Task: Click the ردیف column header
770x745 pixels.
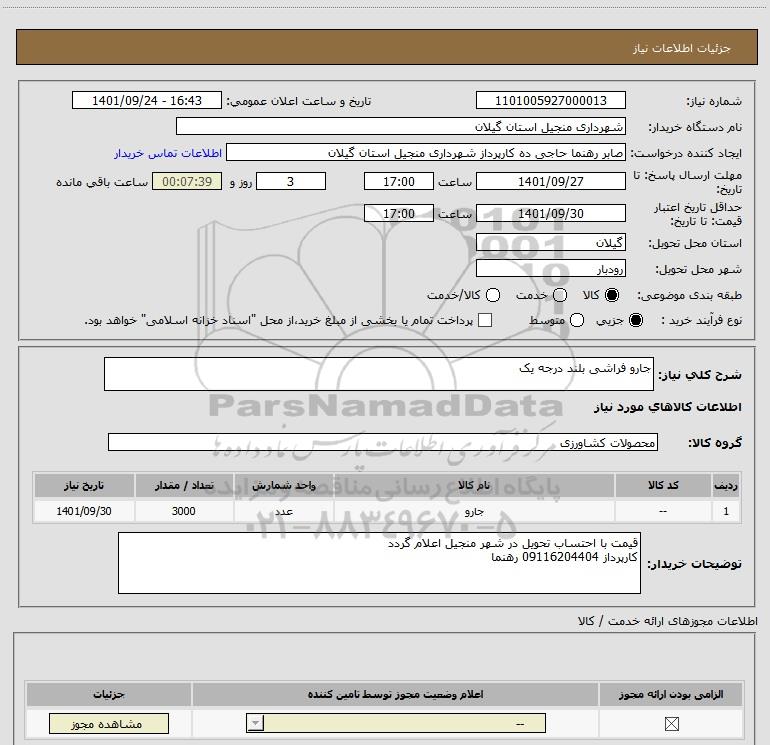Action: tap(726, 486)
